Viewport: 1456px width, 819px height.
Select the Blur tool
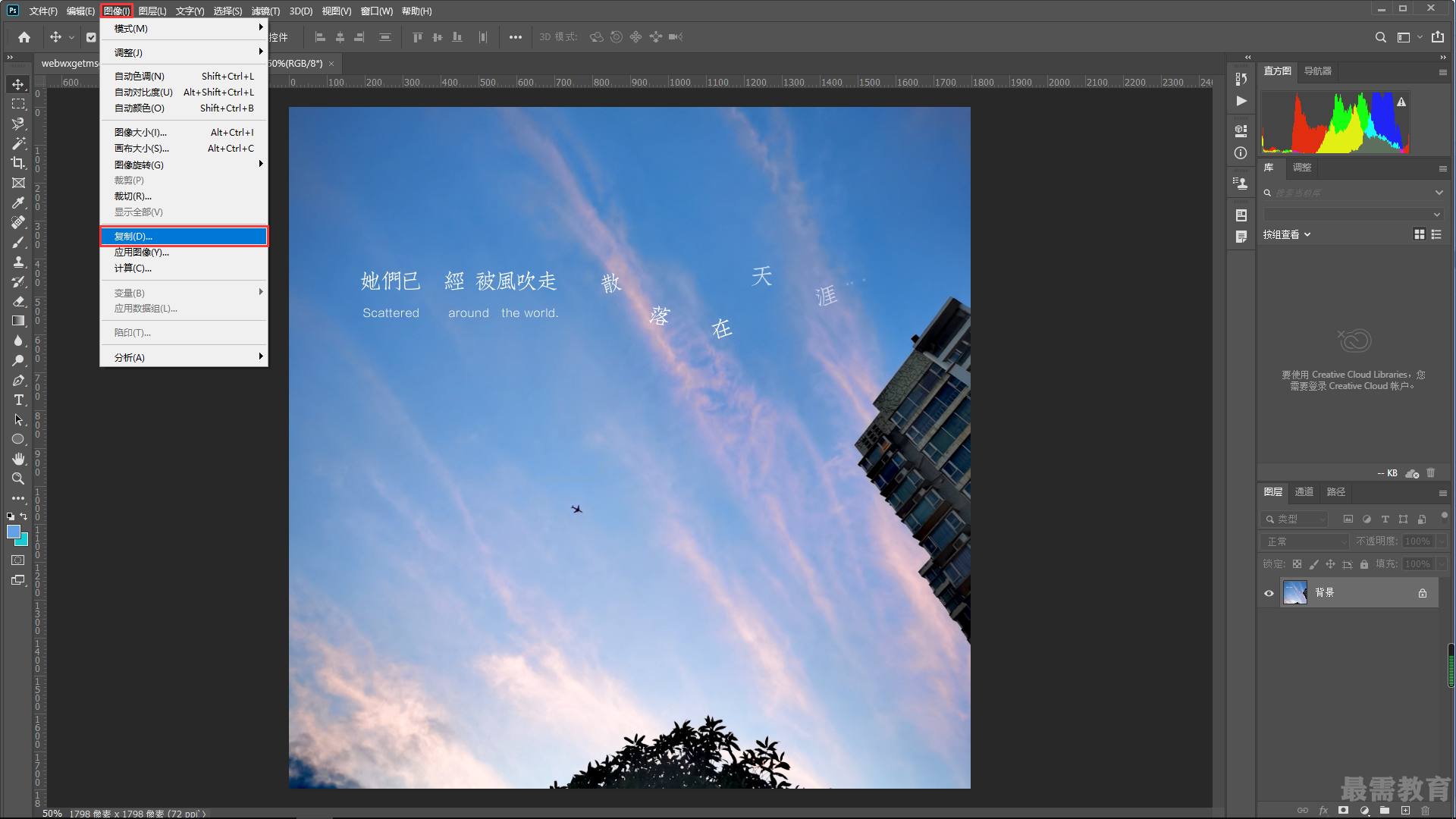18,340
